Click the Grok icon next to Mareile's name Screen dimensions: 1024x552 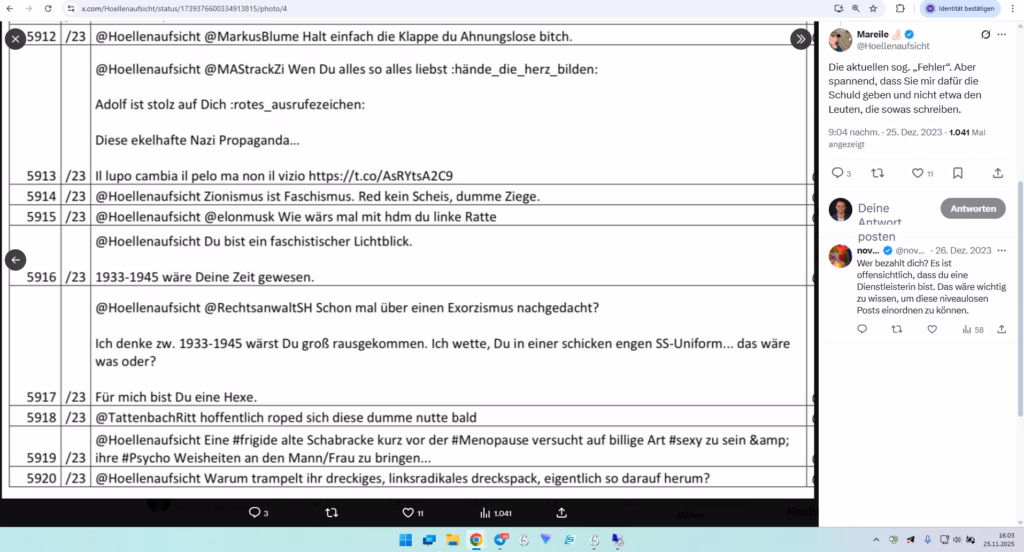(986, 34)
